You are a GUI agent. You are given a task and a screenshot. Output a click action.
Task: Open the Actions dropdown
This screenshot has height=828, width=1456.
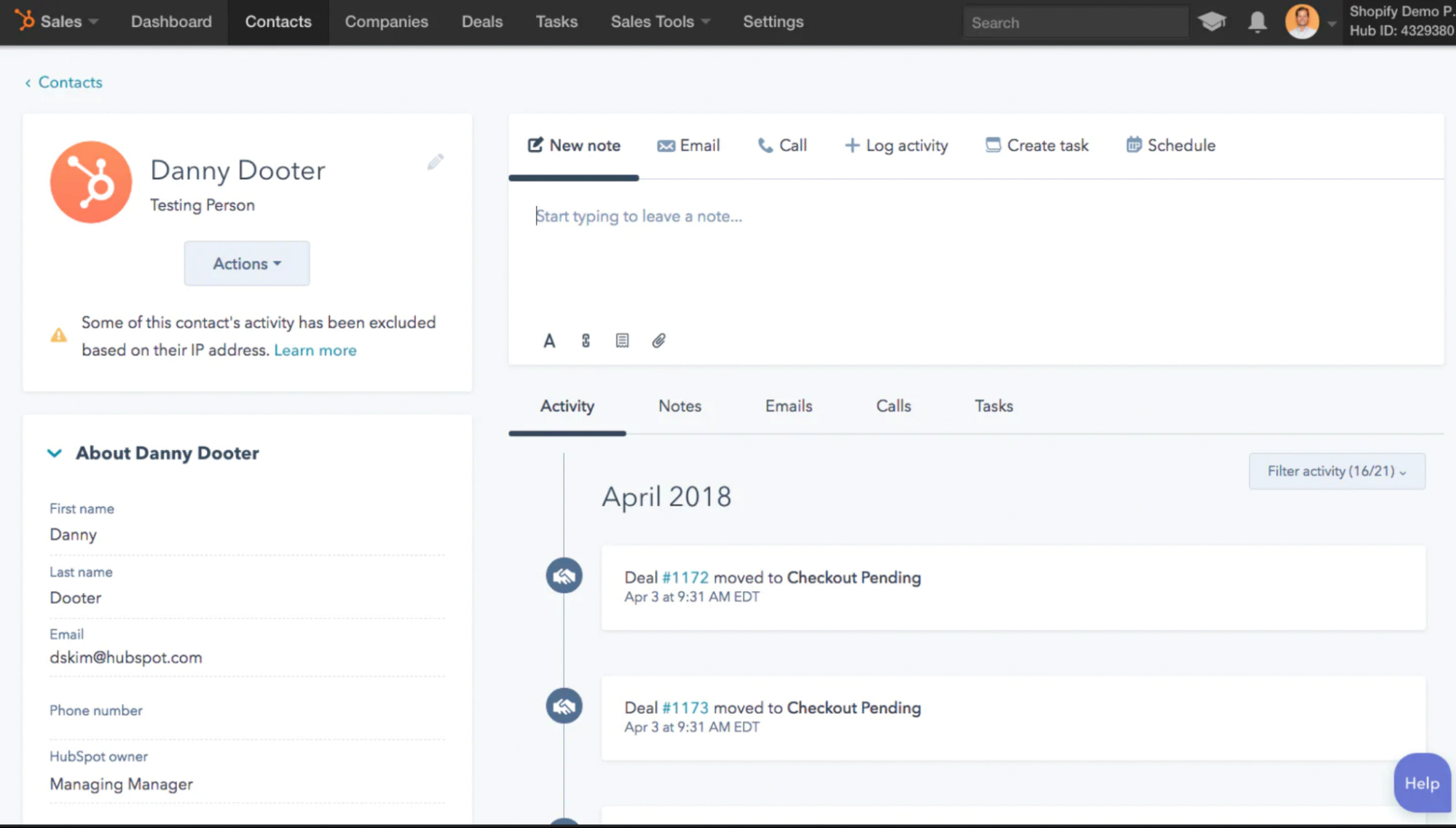[x=246, y=264]
